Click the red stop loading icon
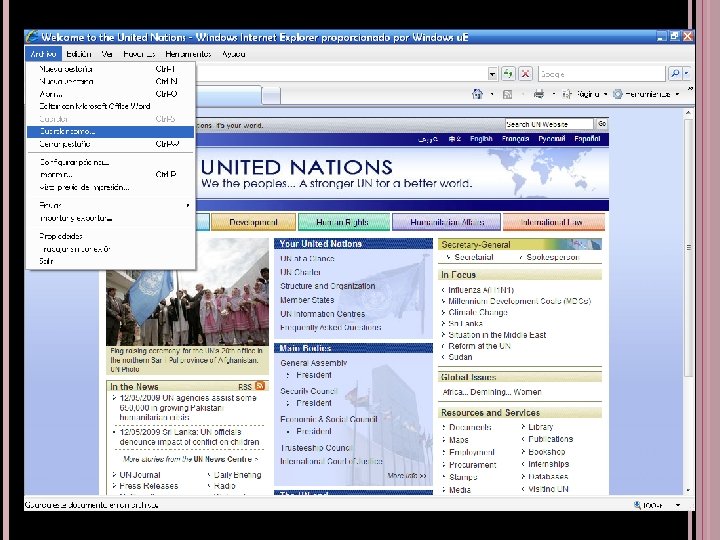The width and height of the screenshot is (720, 540). coord(525,73)
